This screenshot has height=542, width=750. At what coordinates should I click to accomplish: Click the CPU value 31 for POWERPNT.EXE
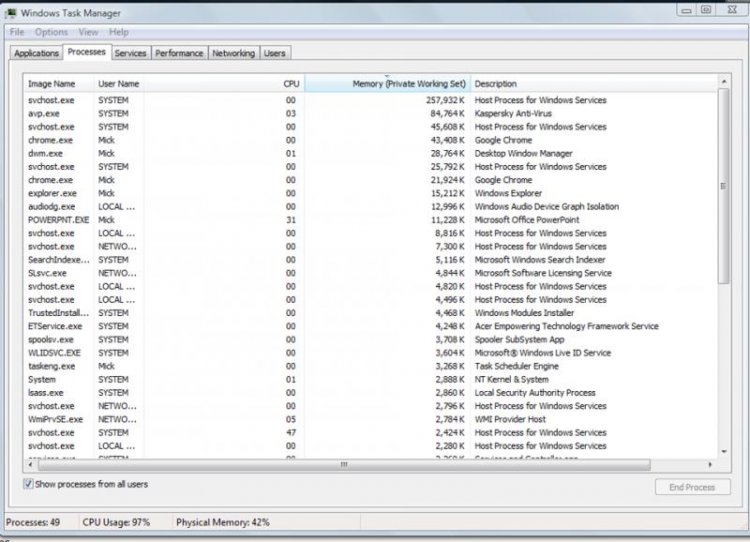point(291,220)
